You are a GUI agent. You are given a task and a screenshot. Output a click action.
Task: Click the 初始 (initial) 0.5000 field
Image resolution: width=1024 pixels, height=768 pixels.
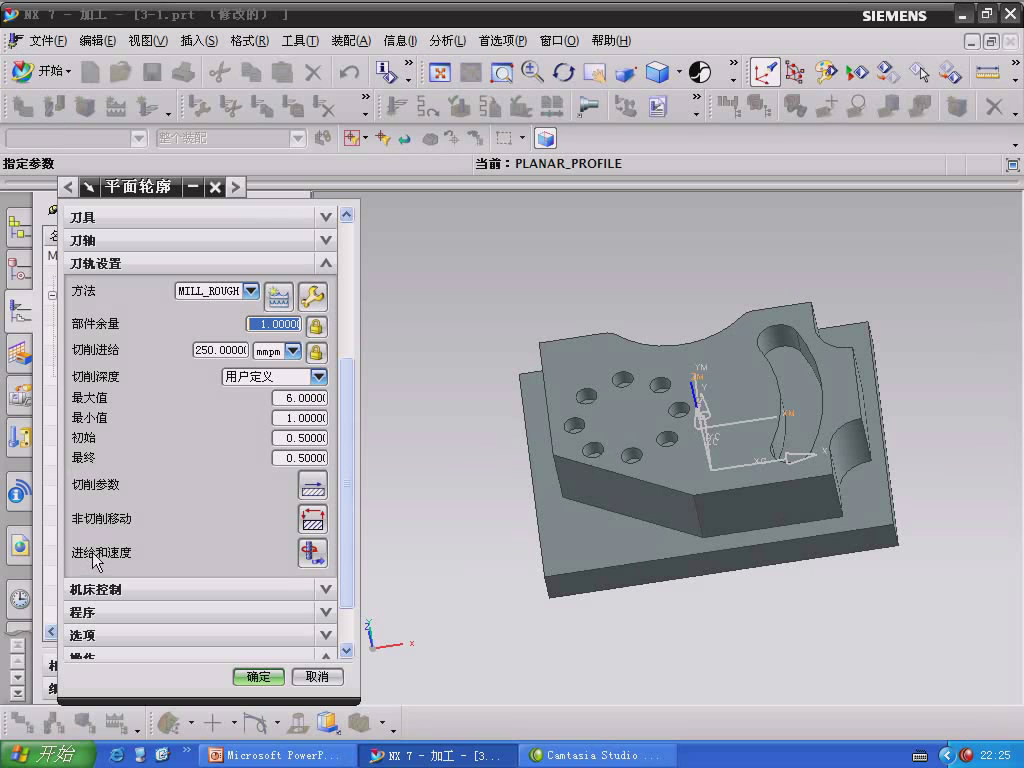point(300,438)
